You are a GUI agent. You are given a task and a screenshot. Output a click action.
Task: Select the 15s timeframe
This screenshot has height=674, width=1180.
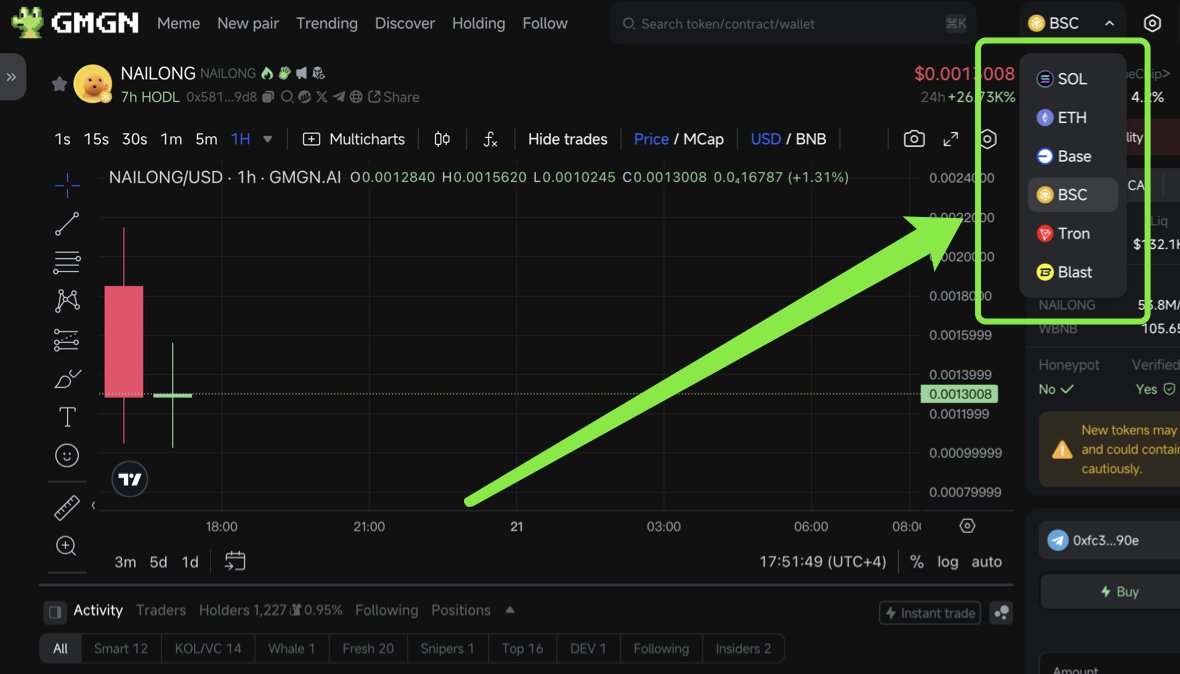click(96, 139)
